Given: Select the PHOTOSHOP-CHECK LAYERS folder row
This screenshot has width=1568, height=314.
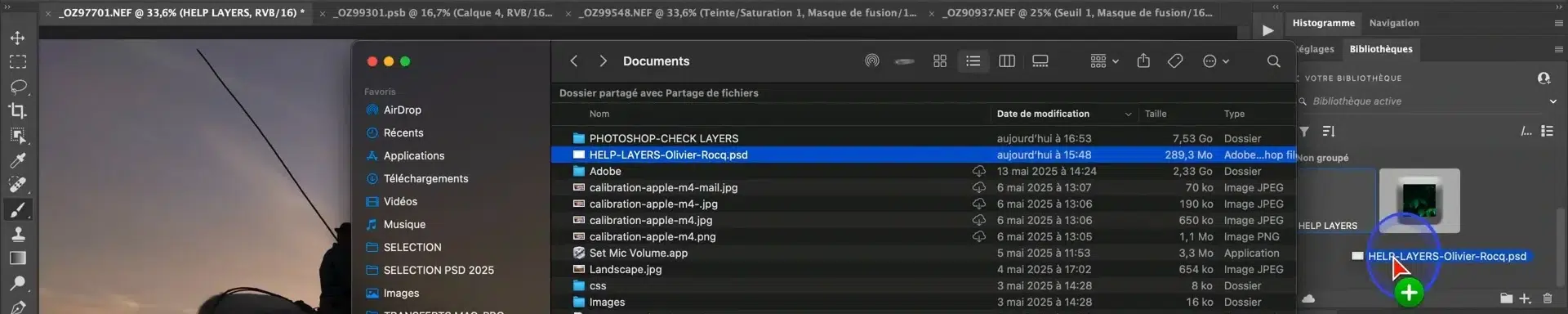Looking at the screenshot, I should tap(923, 138).
